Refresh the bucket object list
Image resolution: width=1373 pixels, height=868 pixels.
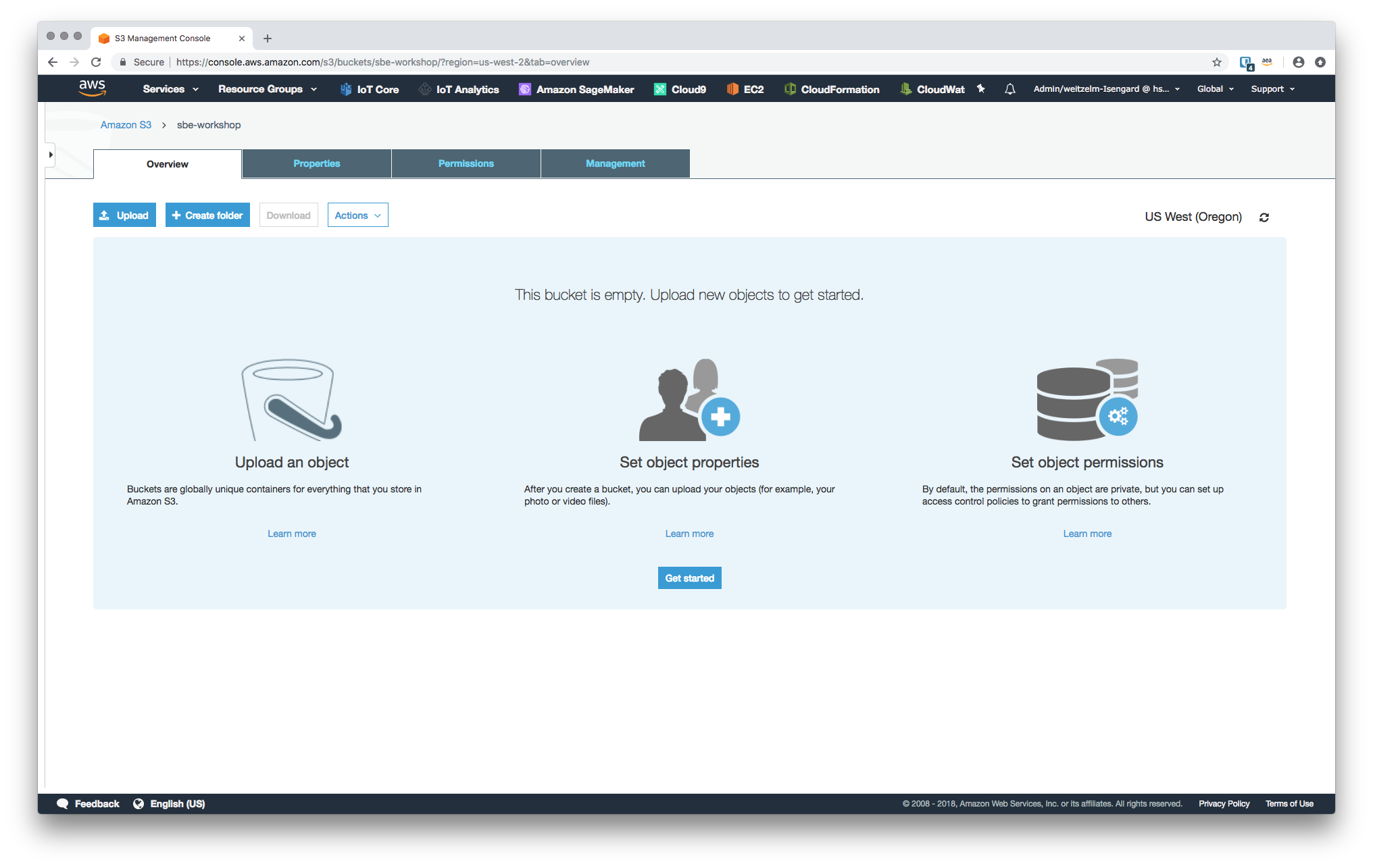pyautogui.click(x=1264, y=218)
